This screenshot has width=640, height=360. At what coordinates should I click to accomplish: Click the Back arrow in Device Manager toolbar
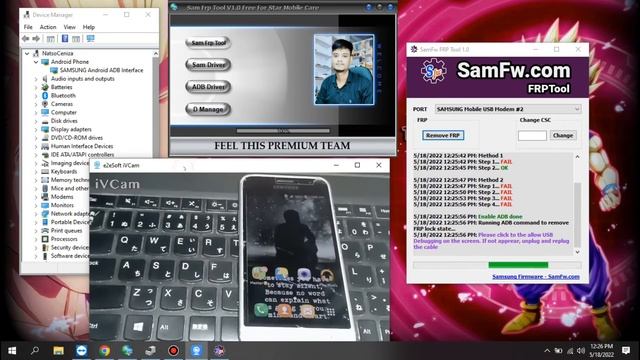pyautogui.click(x=25, y=39)
